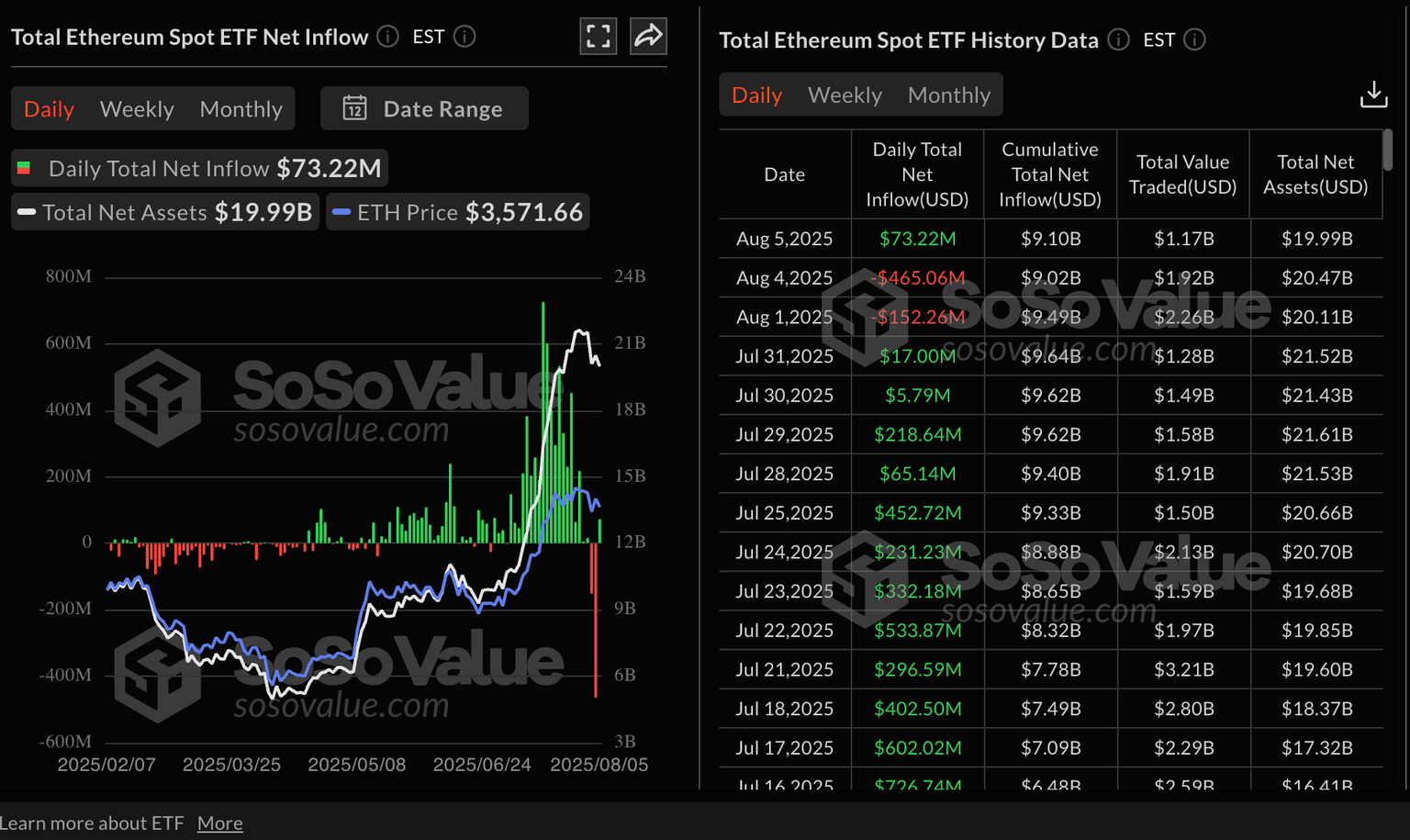Switch chart to Weekly view

pyautogui.click(x=137, y=109)
